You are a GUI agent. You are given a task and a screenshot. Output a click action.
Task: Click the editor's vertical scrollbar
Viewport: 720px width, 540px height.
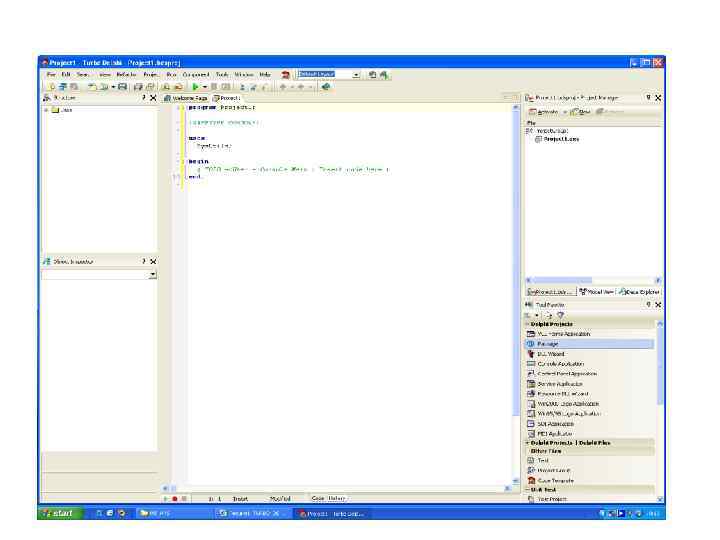tap(516, 294)
